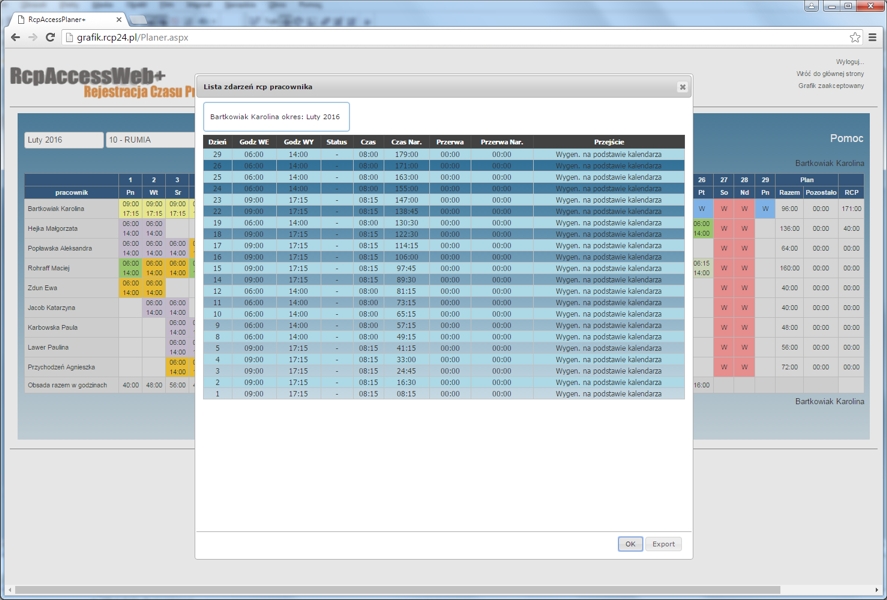Click the Czas Nar. column header
The image size is (887, 600).
pyautogui.click(x=406, y=142)
